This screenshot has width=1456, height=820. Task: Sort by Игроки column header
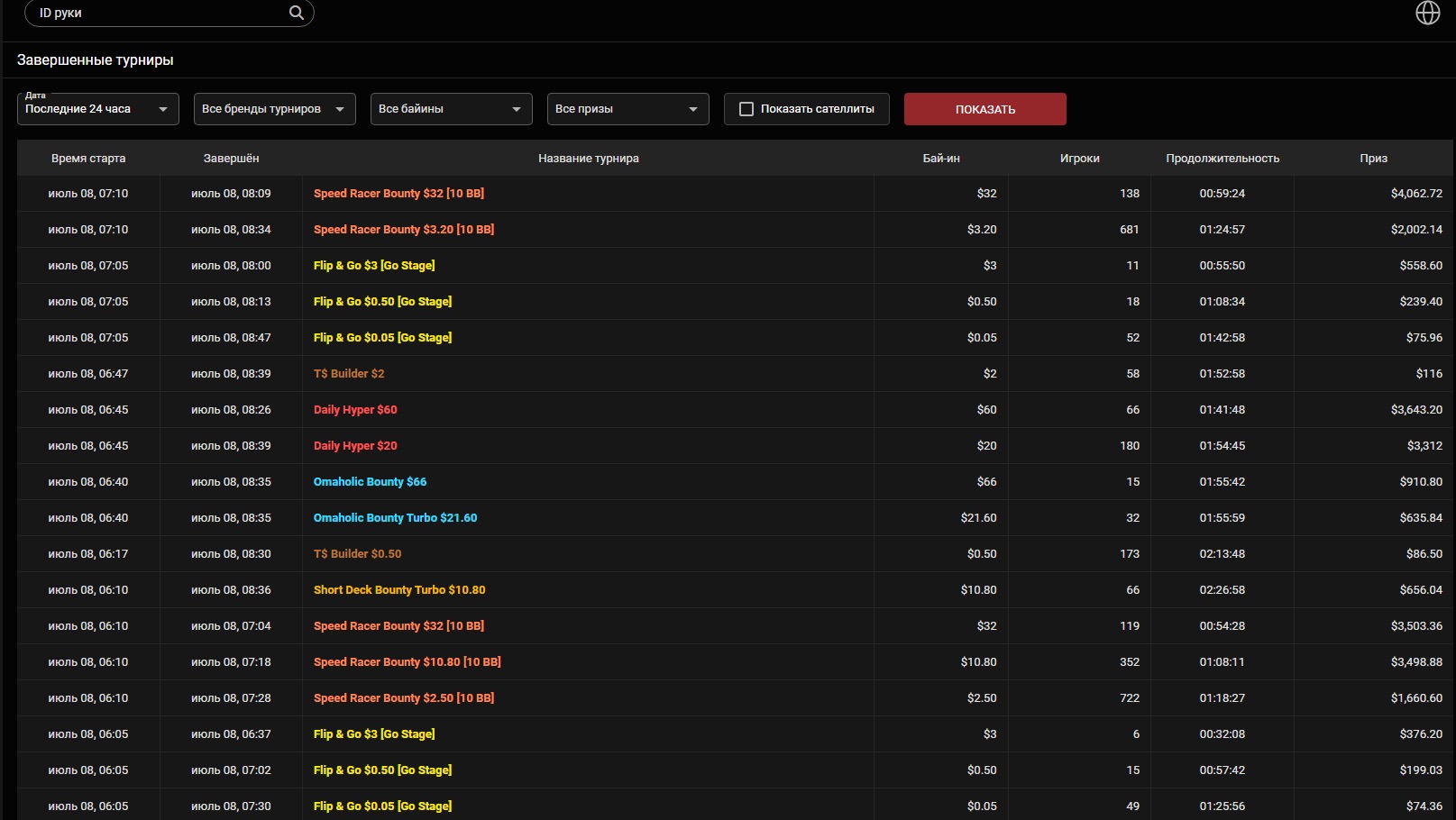tap(1080, 158)
